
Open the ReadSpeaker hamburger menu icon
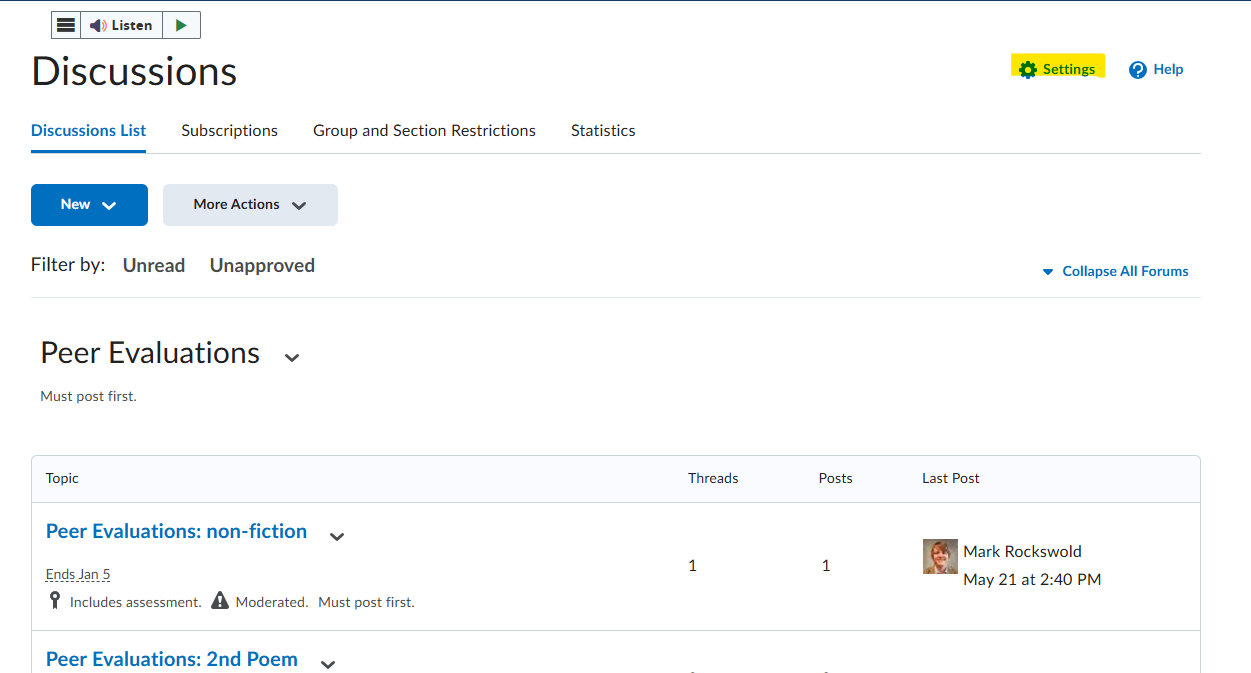66,25
